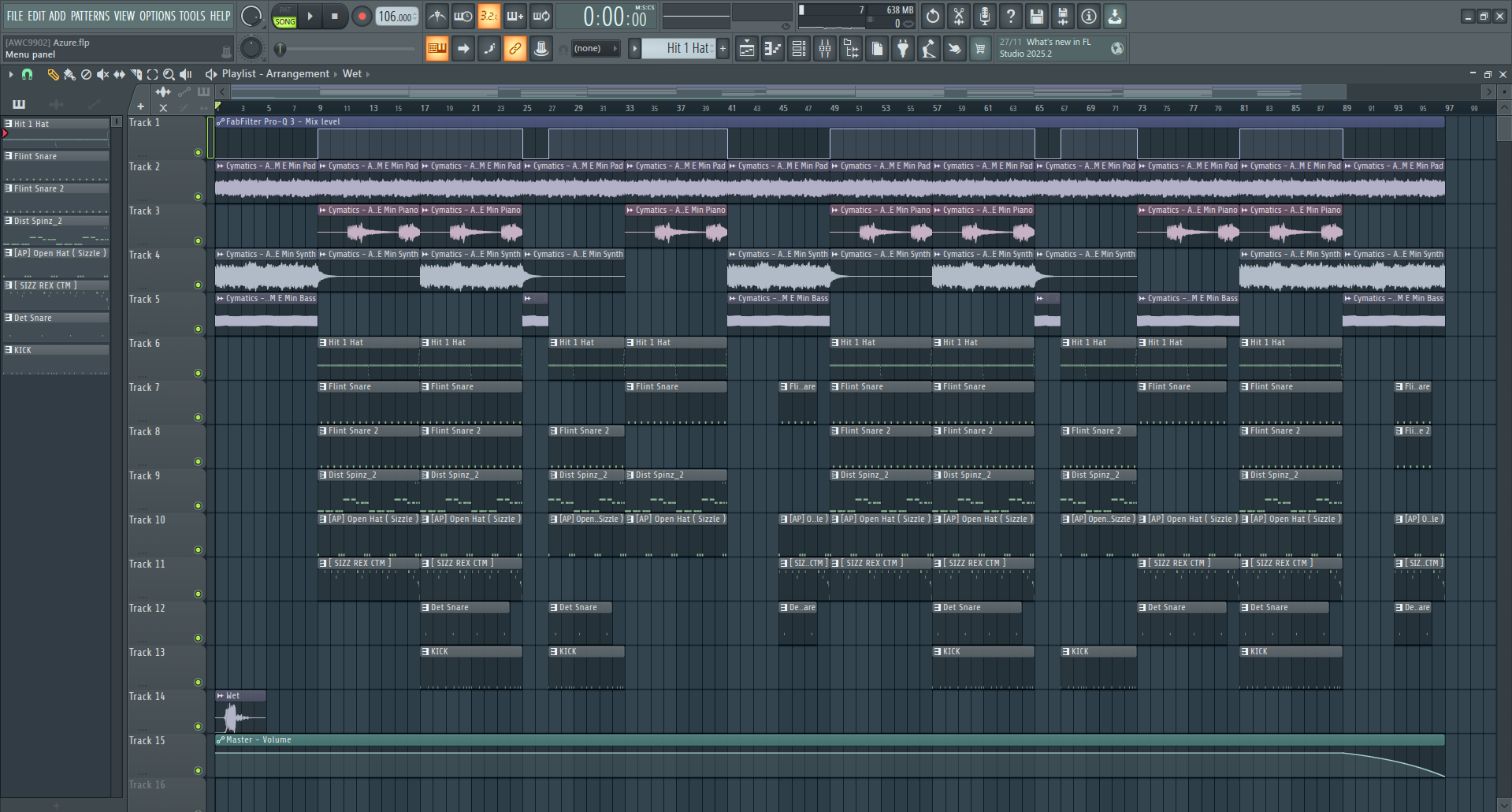
Task: Toggle the 3.2.1 countdown before recording
Action: 489,16
